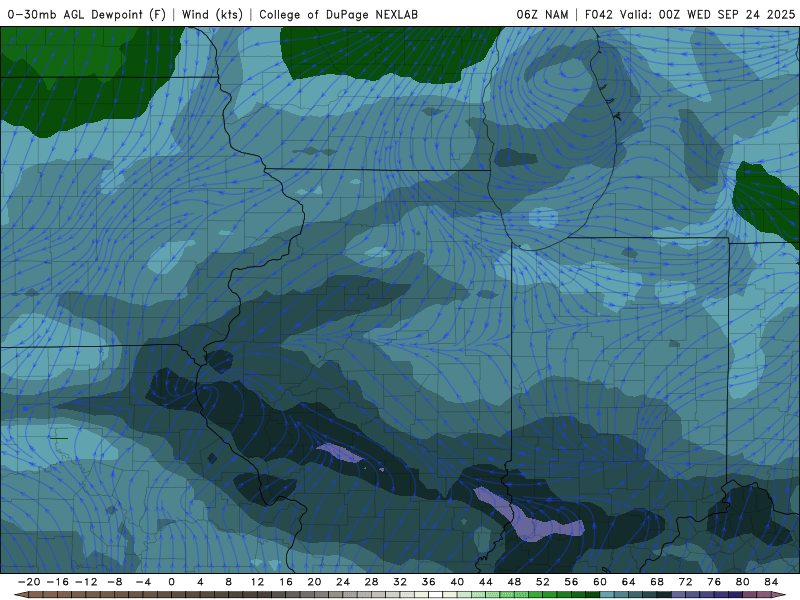Image resolution: width=800 pixels, height=600 pixels.
Task: Click the 24 value on the color scale
Action: (x=343, y=582)
